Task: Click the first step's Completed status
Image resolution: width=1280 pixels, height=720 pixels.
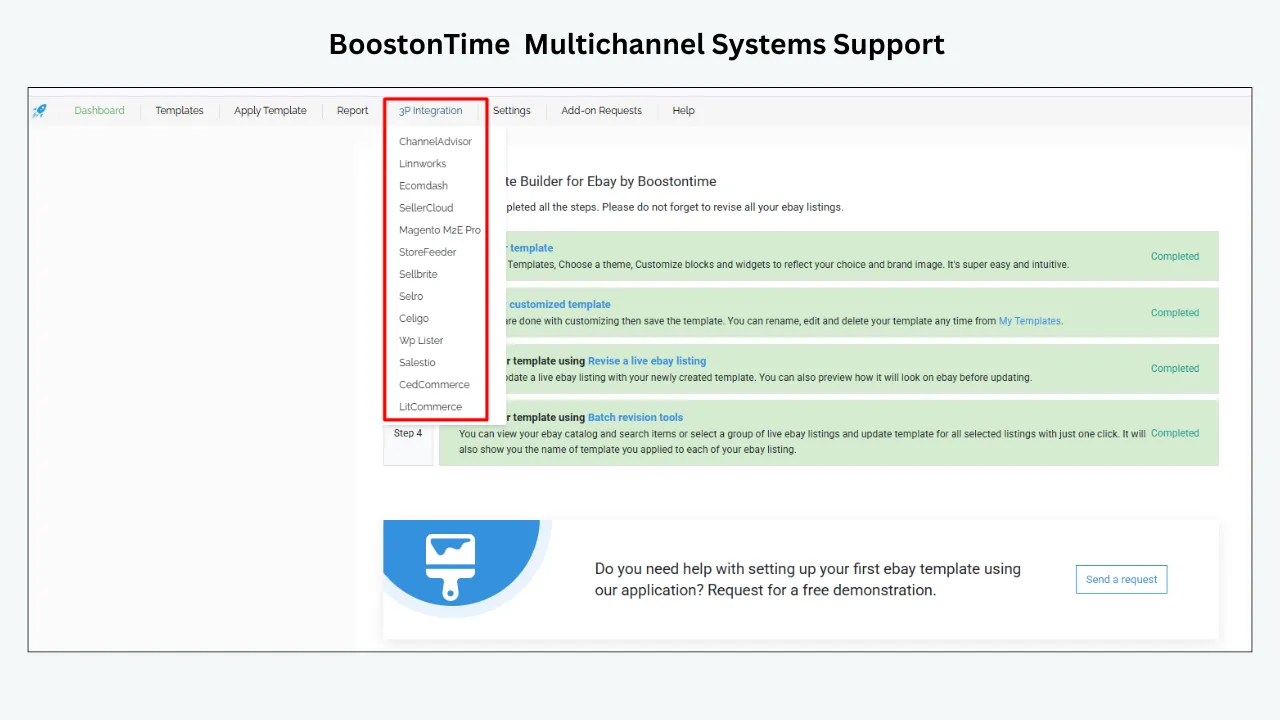Action: (1174, 256)
